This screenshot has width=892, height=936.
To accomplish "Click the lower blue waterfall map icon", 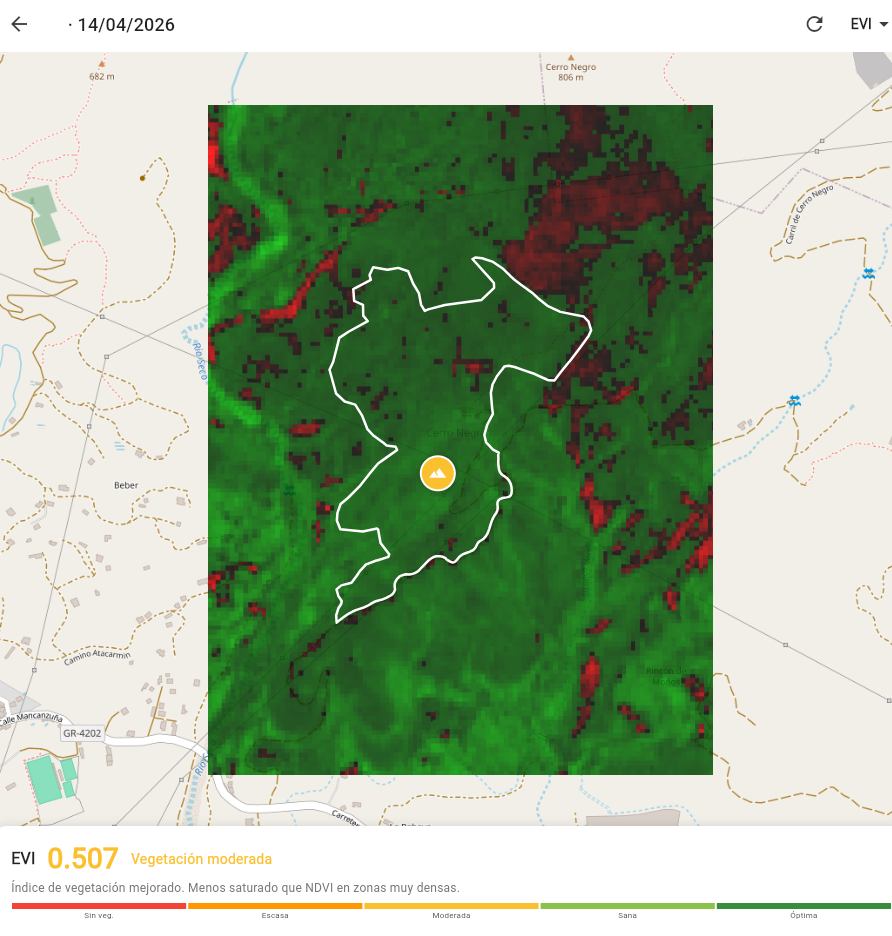I will (x=794, y=401).
